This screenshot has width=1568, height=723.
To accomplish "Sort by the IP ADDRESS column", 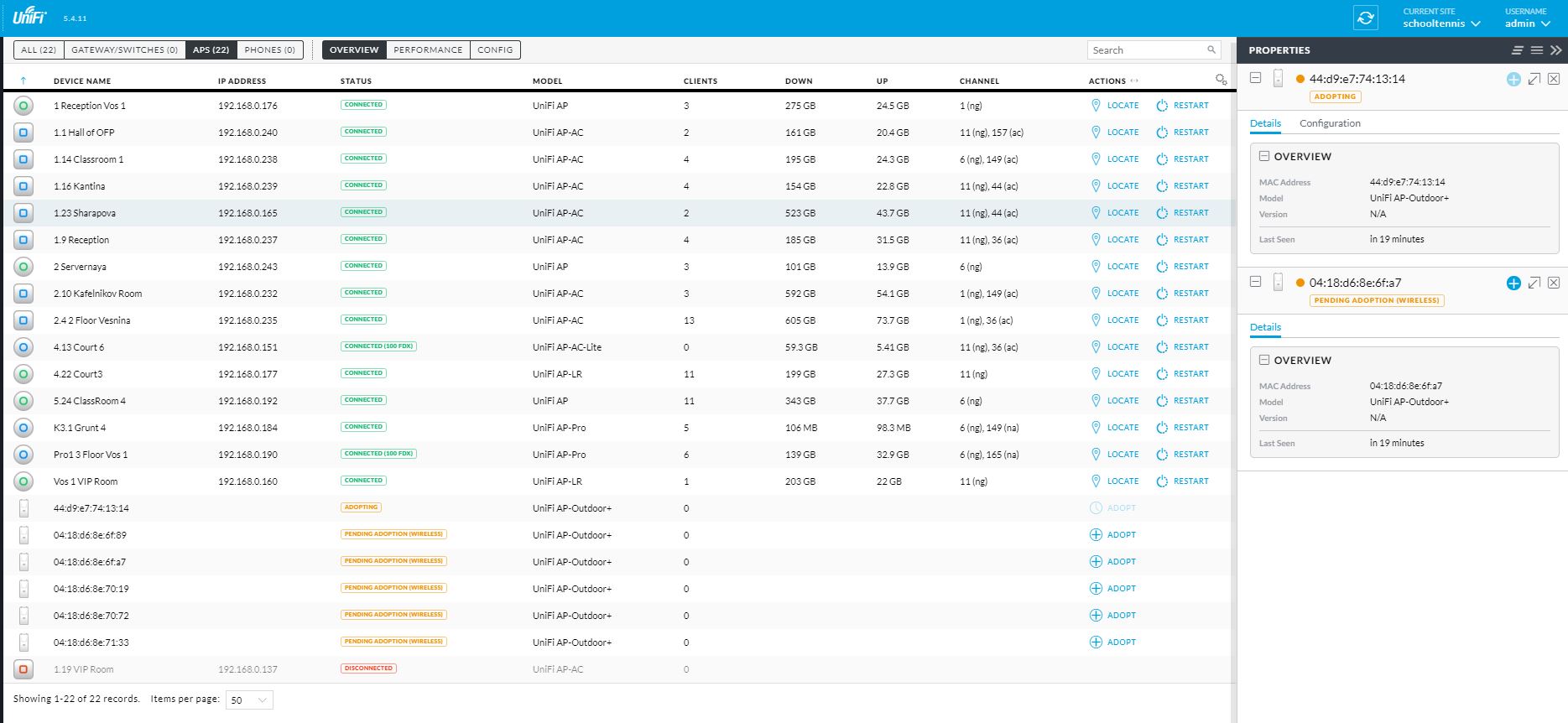I will pyautogui.click(x=242, y=81).
